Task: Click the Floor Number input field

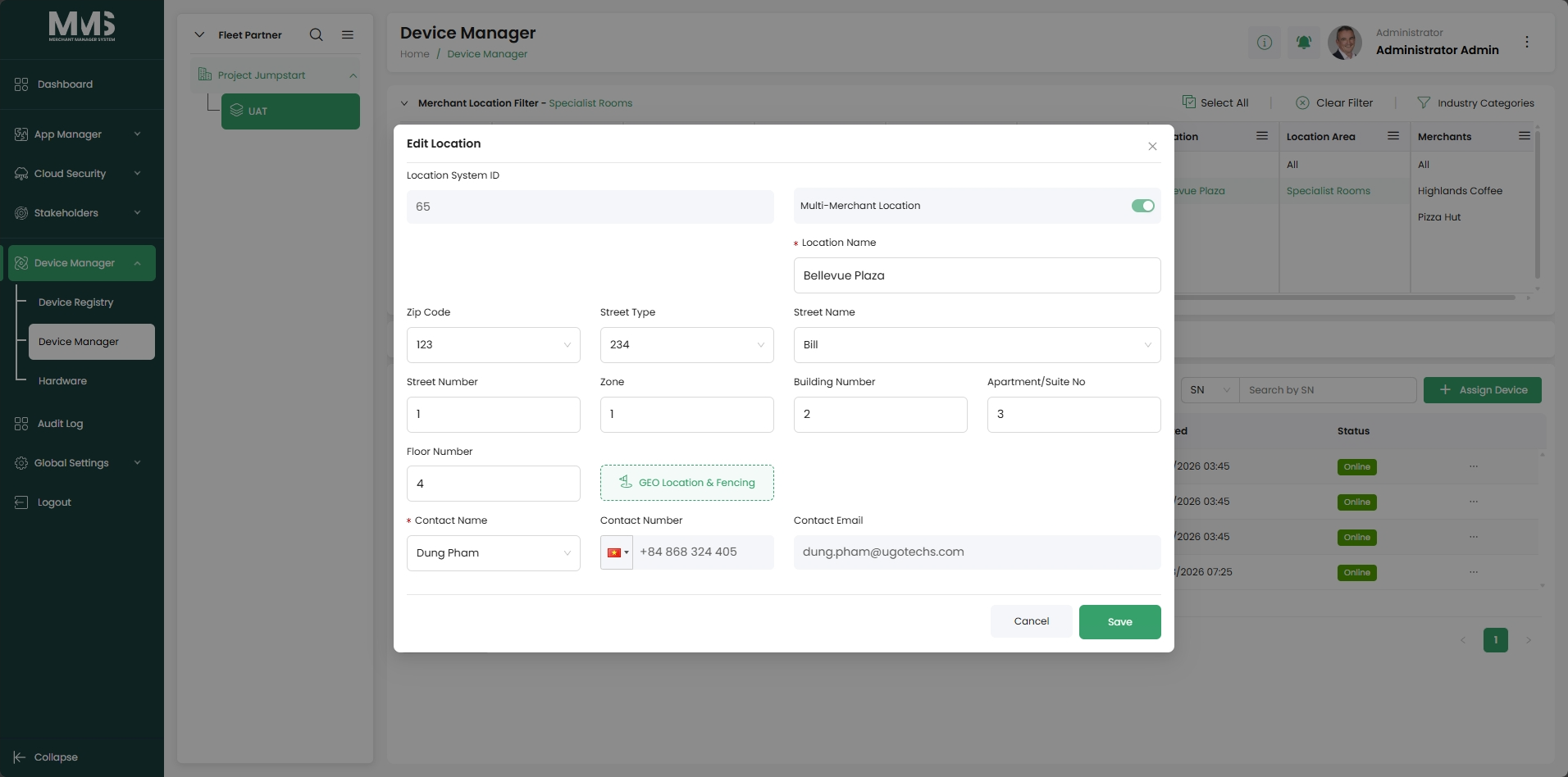Action: tap(494, 484)
